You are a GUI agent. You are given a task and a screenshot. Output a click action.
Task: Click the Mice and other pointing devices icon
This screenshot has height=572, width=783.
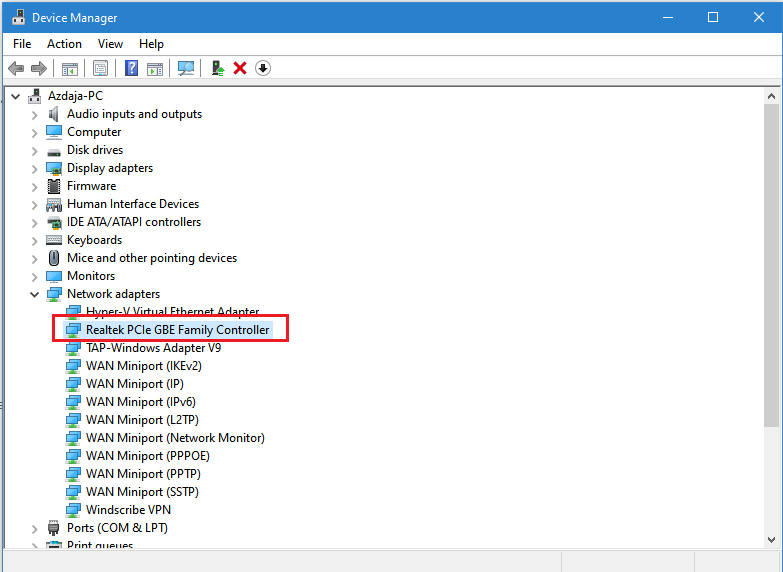click(54, 258)
